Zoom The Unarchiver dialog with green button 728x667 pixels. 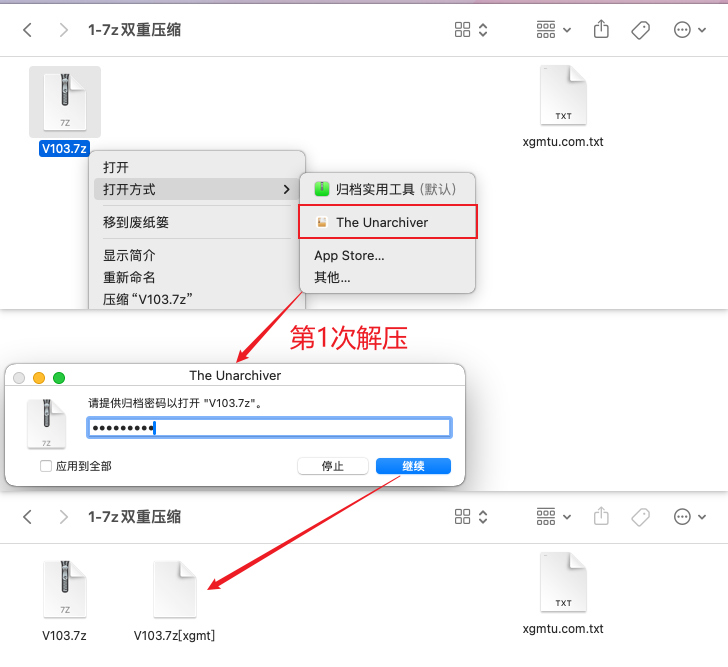[x=59, y=378]
